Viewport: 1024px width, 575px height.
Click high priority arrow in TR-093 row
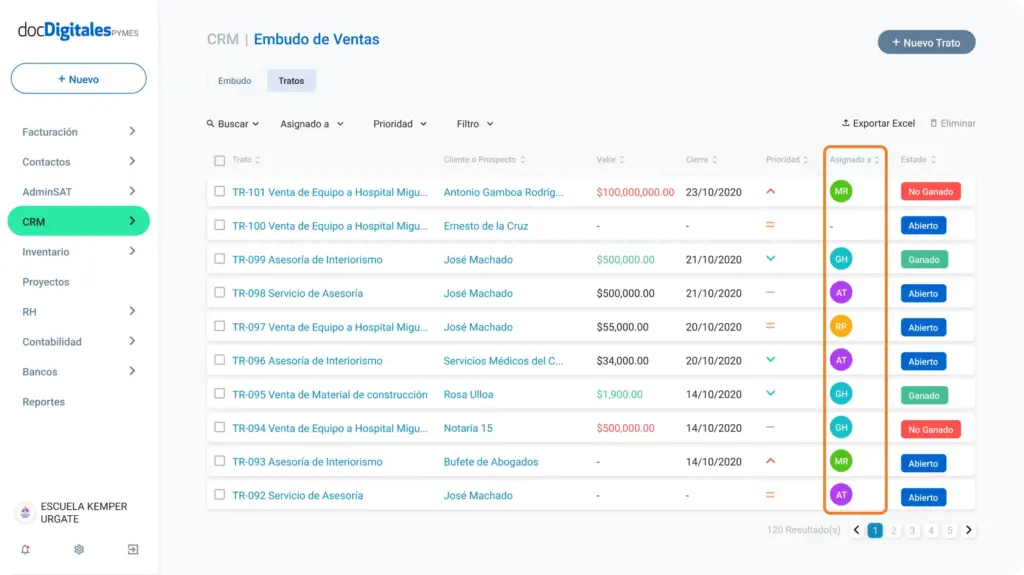point(771,461)
